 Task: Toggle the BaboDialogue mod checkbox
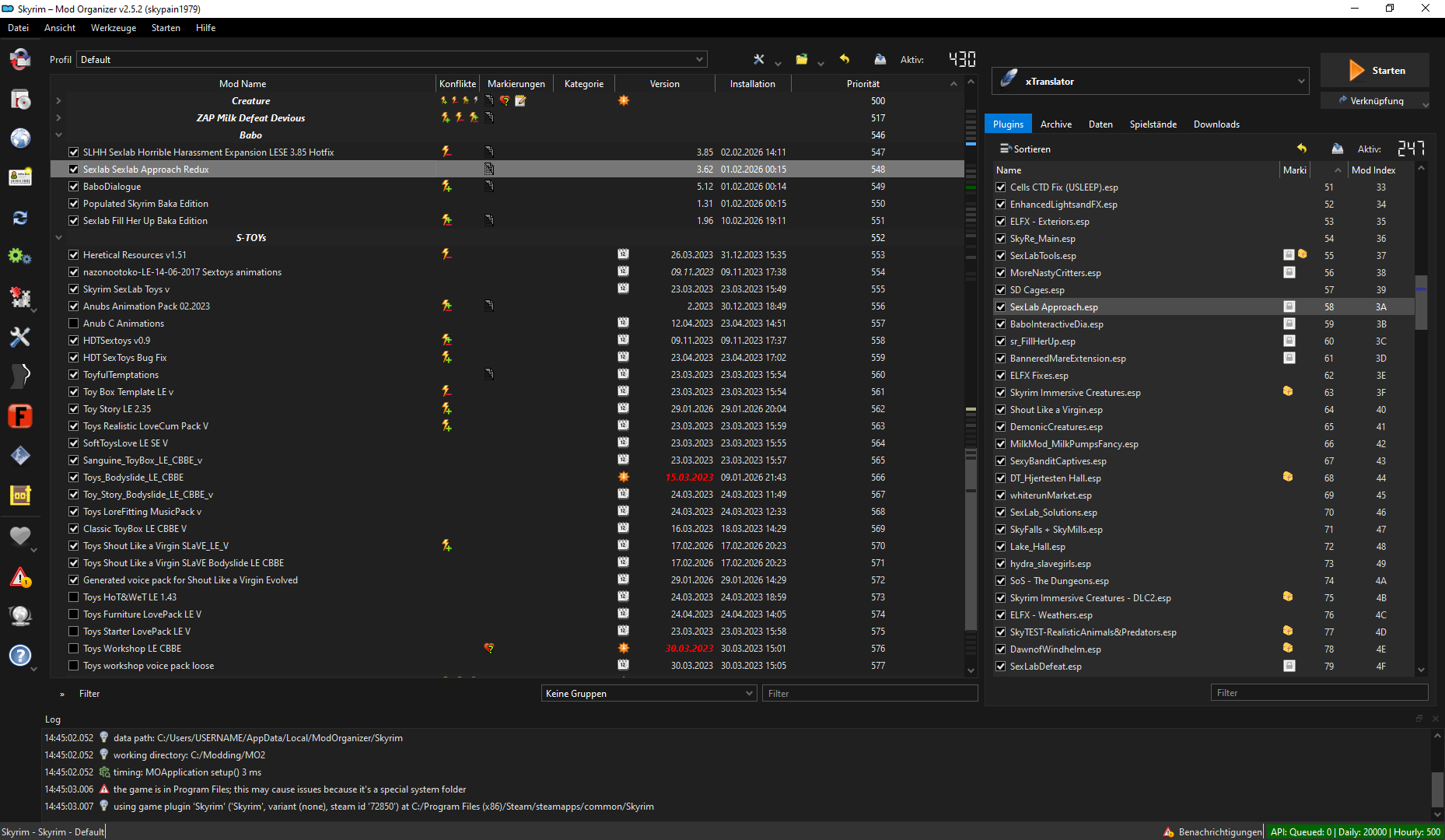pos(74,187)
